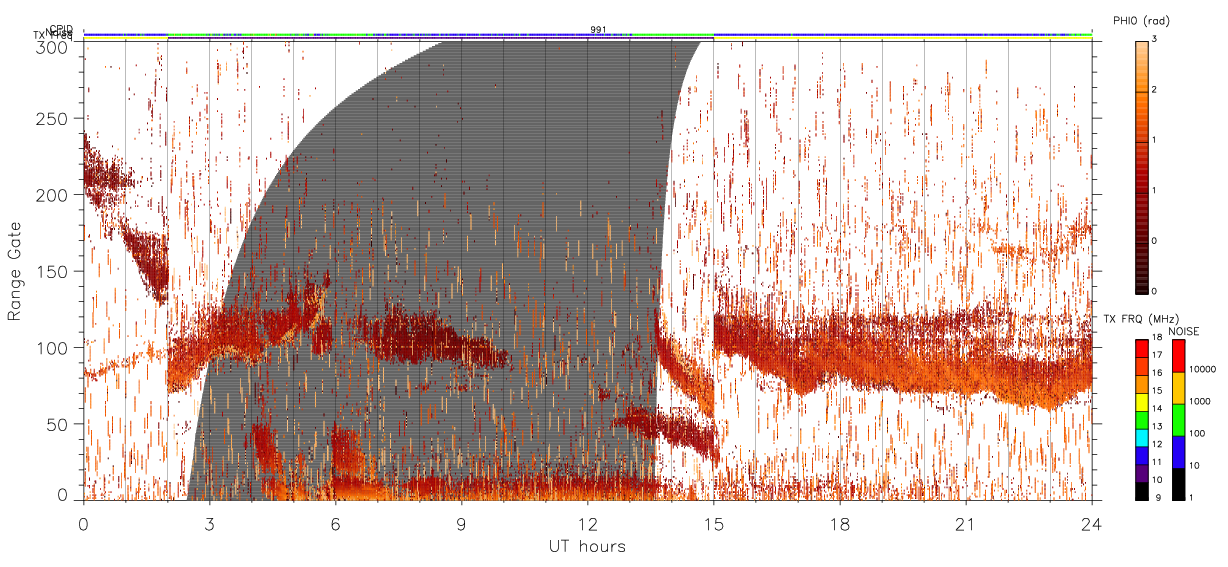1228x567 pixels.
Task: Click the "13" label in TX FRQ legend
Action: tap(1158, 427)
